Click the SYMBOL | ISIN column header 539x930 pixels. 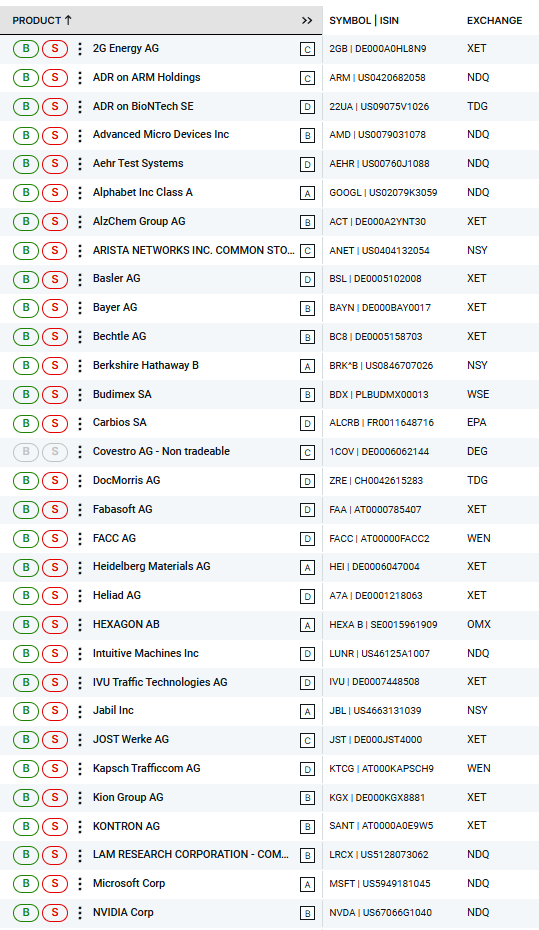(x=363, y=21)
